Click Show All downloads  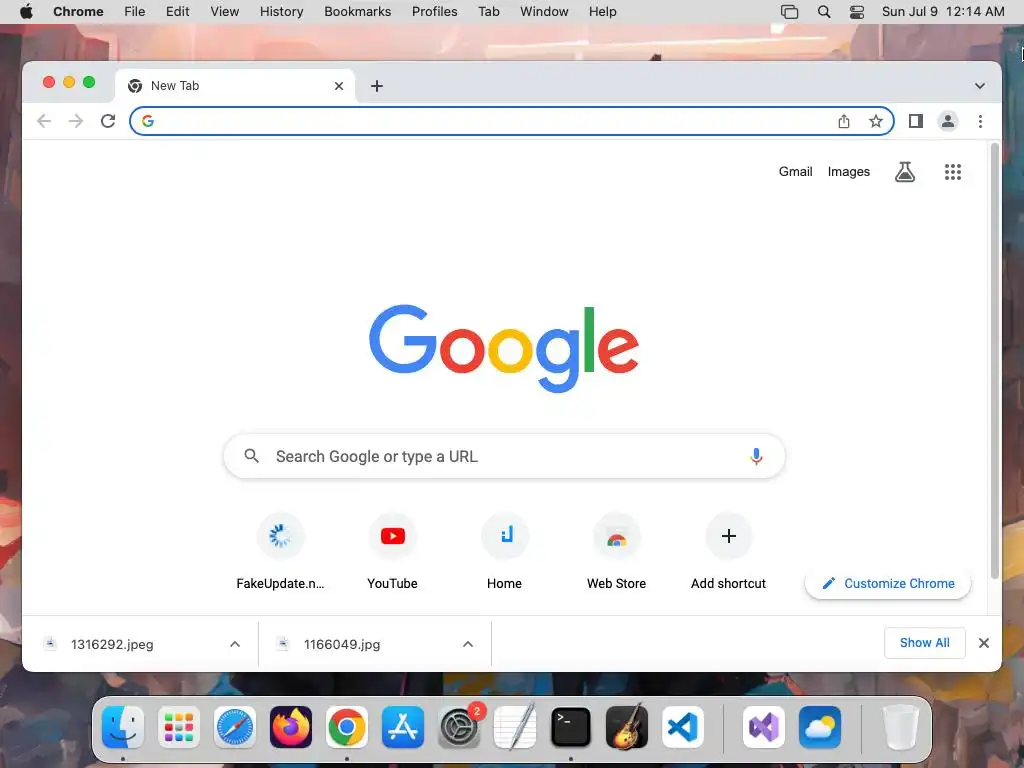point(924,643)
